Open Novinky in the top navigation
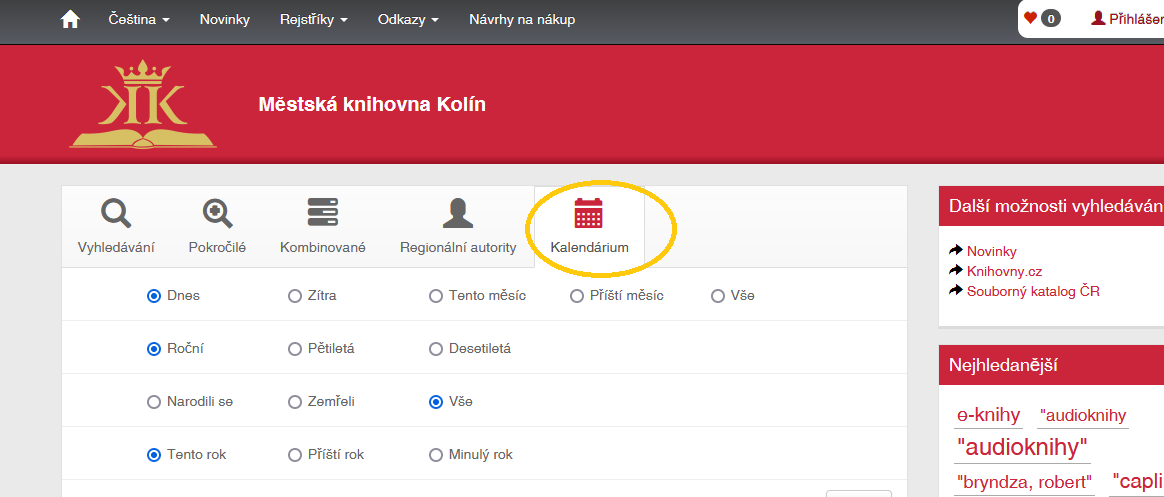1164x497 pixels. point(224,20)
